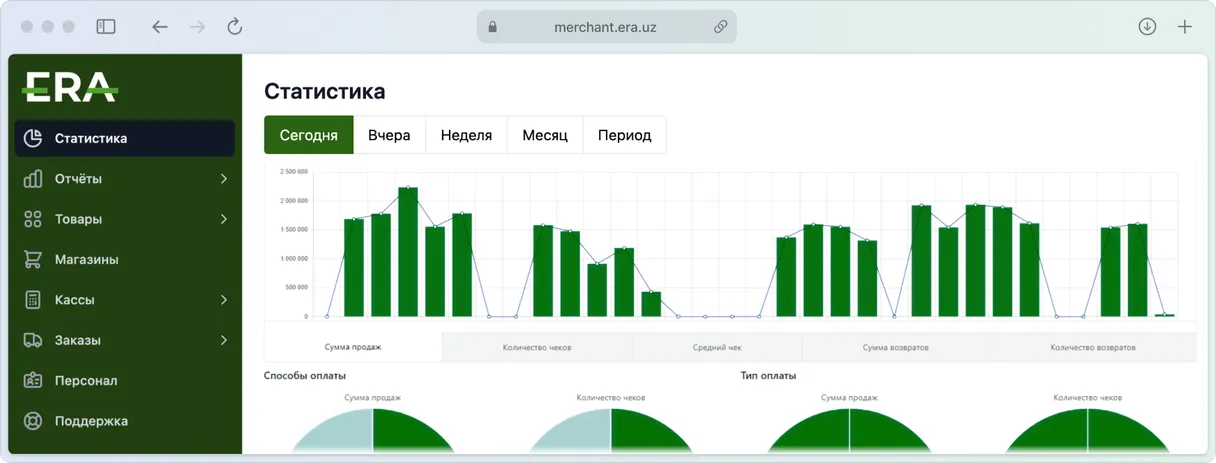Screen dimensions: 1216x463
Task: Open Поддержка in the sidebar
Action: tap(125, 421)
